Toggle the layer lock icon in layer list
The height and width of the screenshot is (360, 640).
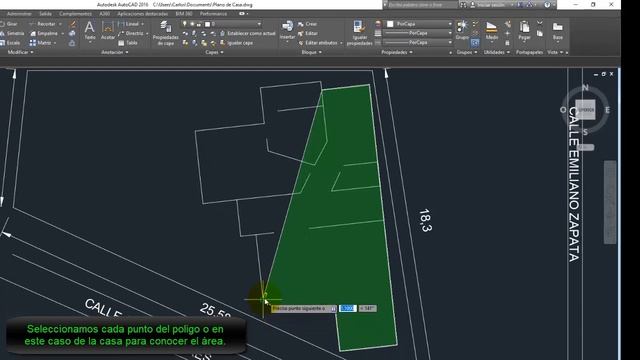(199, 24)
